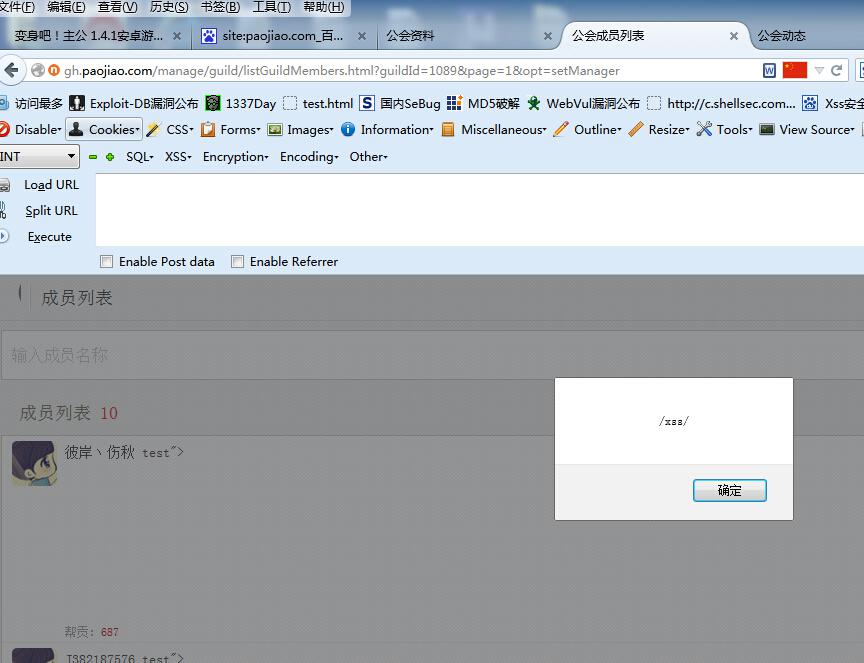The image size is (864, 663).
Task: Open Exploit-DB bookmark icon
Action: click(77, 103)
